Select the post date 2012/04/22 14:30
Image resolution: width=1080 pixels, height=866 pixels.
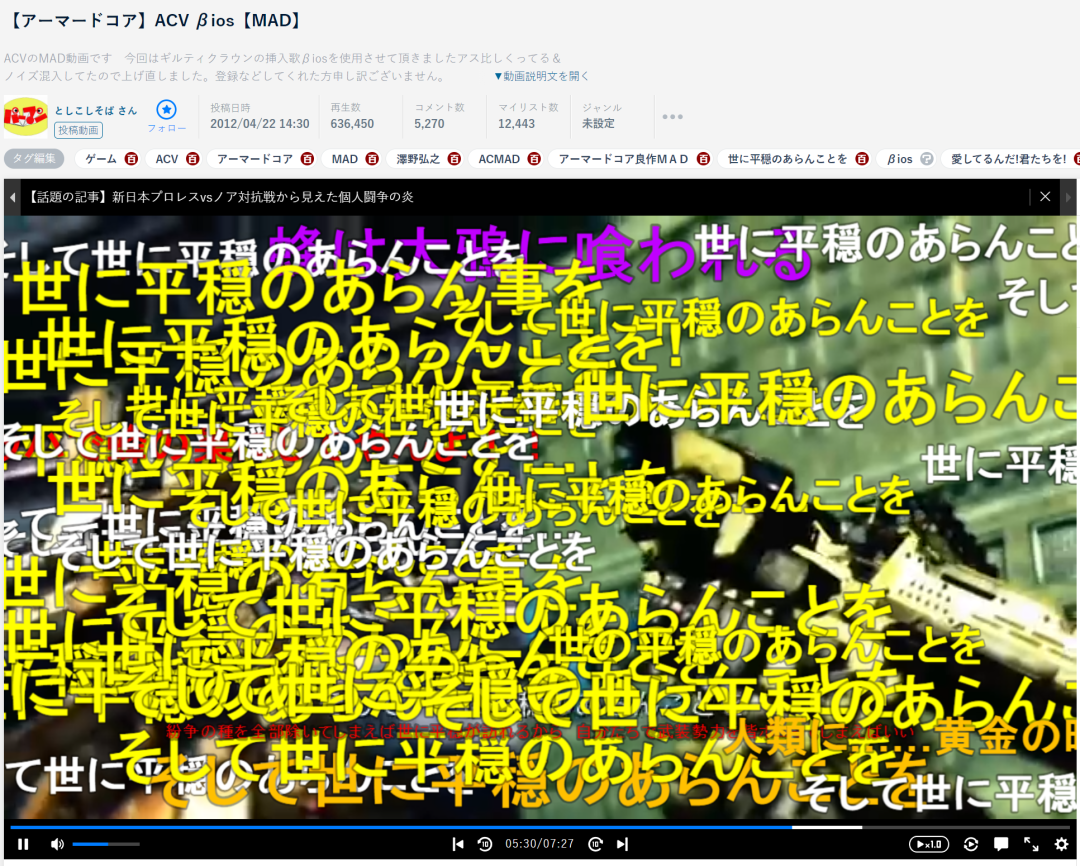(x=260, y=124)
